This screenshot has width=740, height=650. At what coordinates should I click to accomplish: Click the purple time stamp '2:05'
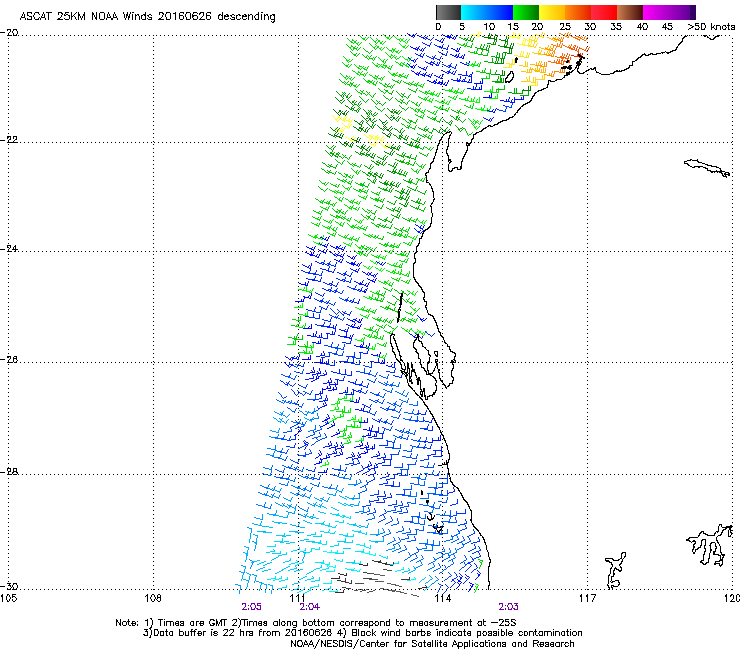tap(252, 607)
